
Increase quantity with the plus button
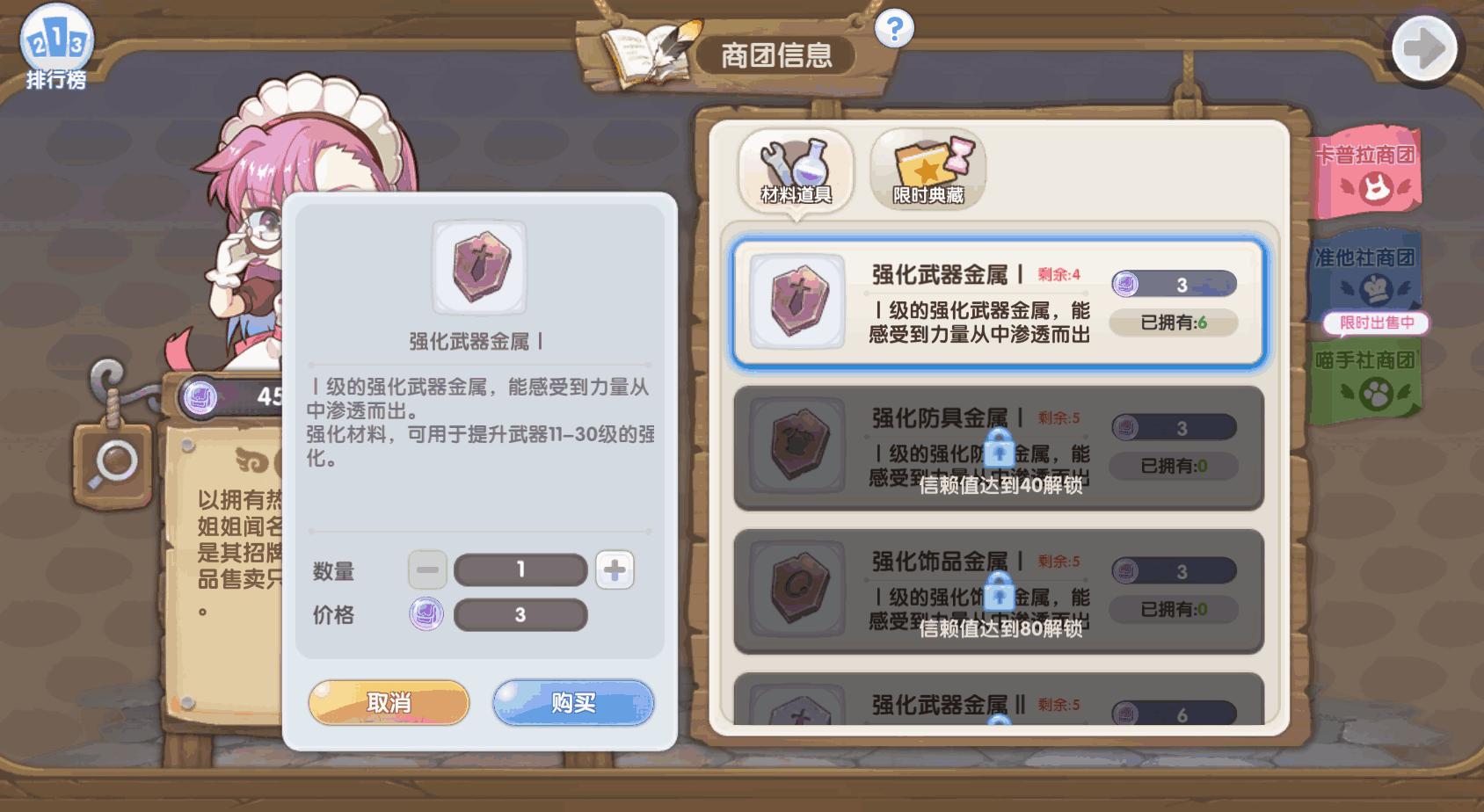coord(615,570)
